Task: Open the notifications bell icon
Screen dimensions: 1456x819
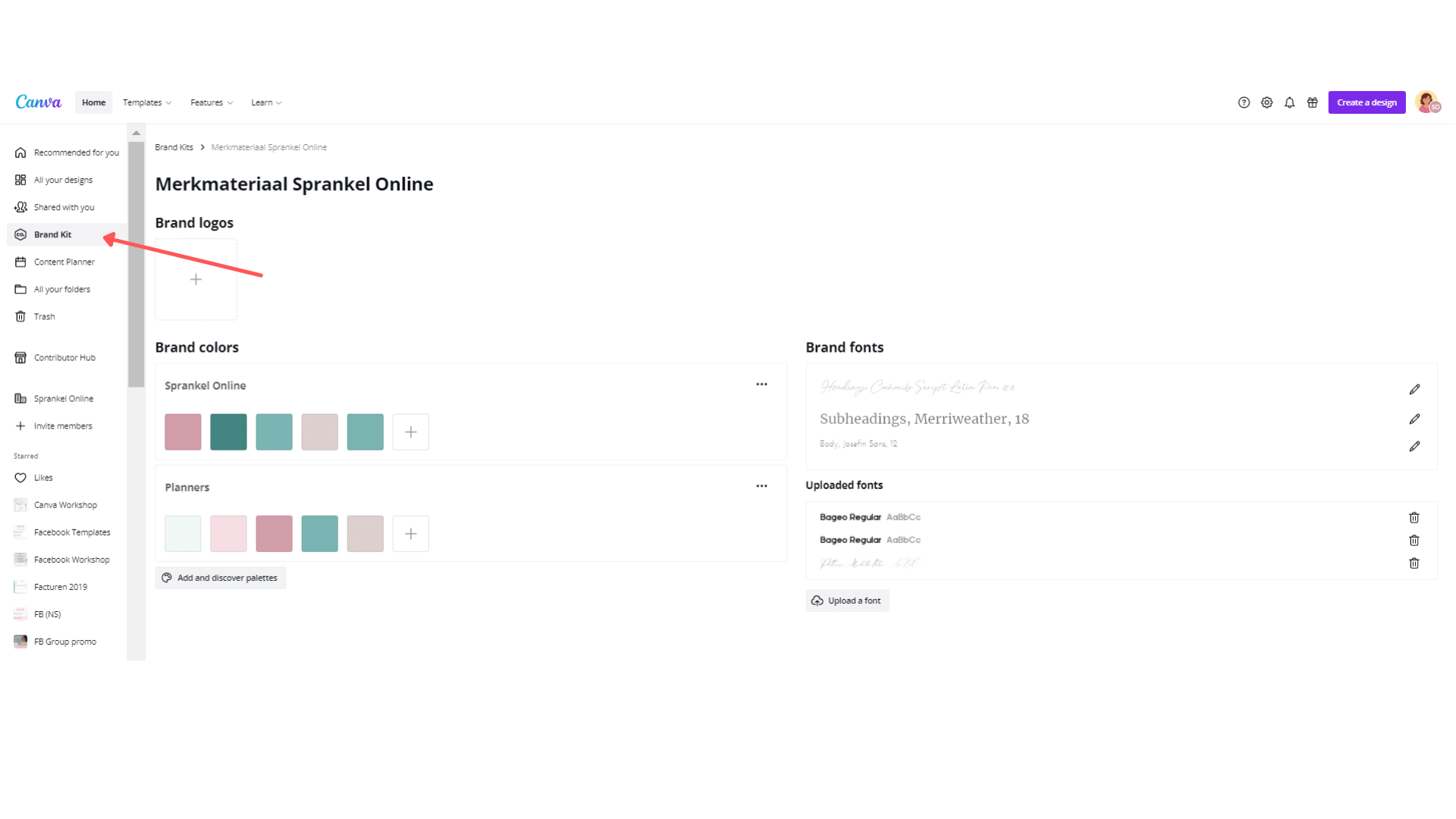Action: (x=1289, y=102)
